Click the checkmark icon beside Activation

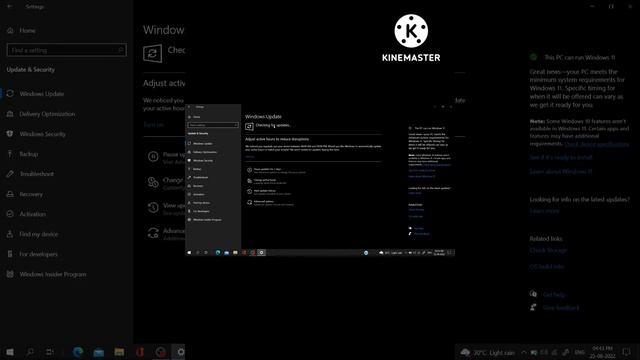pos(10,214)
